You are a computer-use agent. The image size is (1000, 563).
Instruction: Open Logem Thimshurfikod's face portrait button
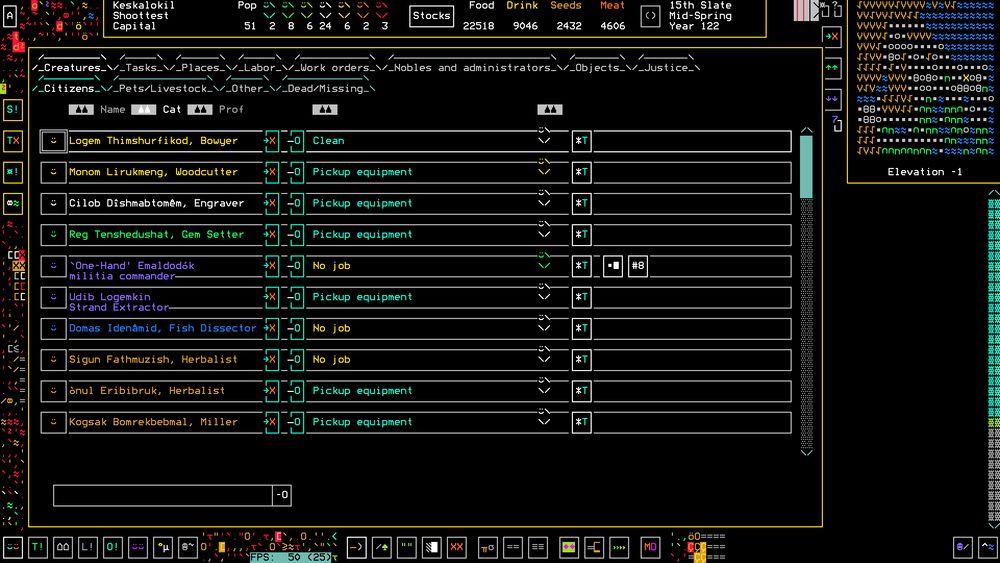pyautogui.click(x=54, y=141)
